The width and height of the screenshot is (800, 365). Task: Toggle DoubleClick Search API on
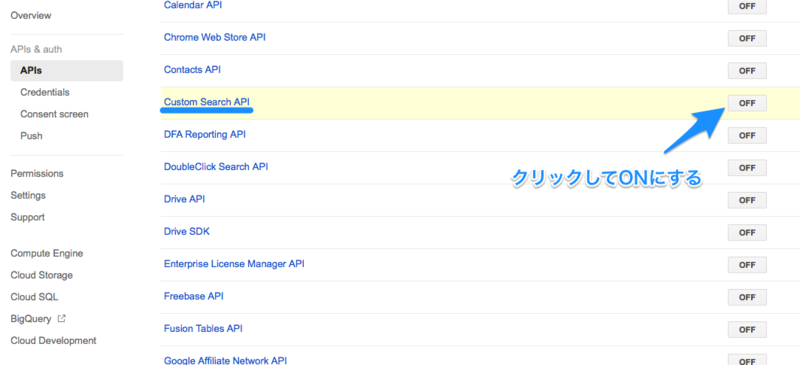[747, 168]
